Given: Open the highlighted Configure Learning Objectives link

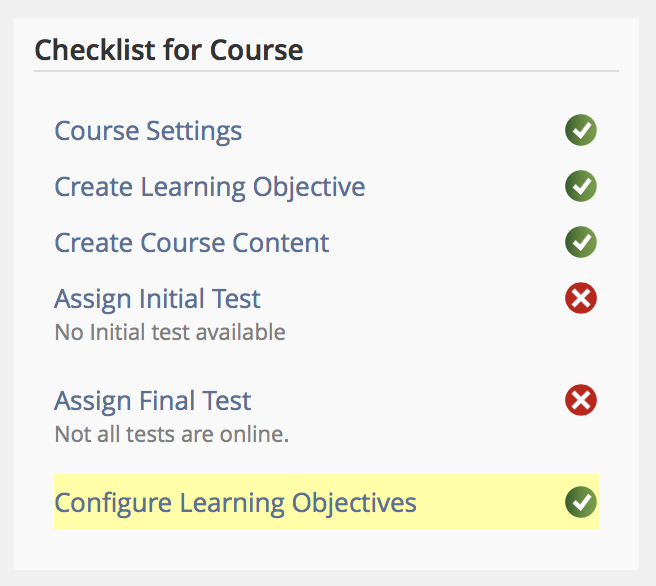Looking at the screenshot, I should tap(235, 503).
